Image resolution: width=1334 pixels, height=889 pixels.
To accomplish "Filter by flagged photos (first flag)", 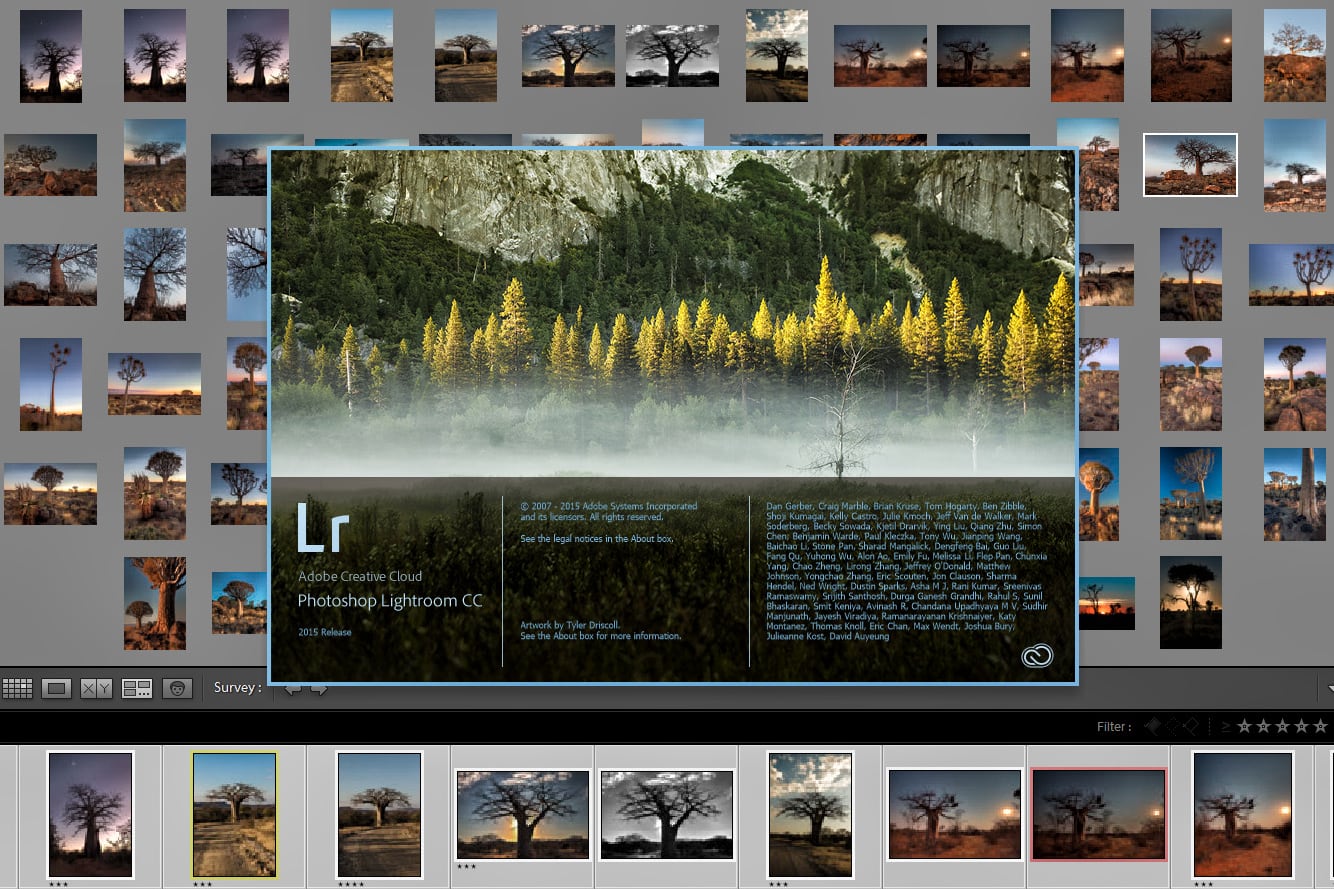I will pyautogui.click(x=1153, y=727).
